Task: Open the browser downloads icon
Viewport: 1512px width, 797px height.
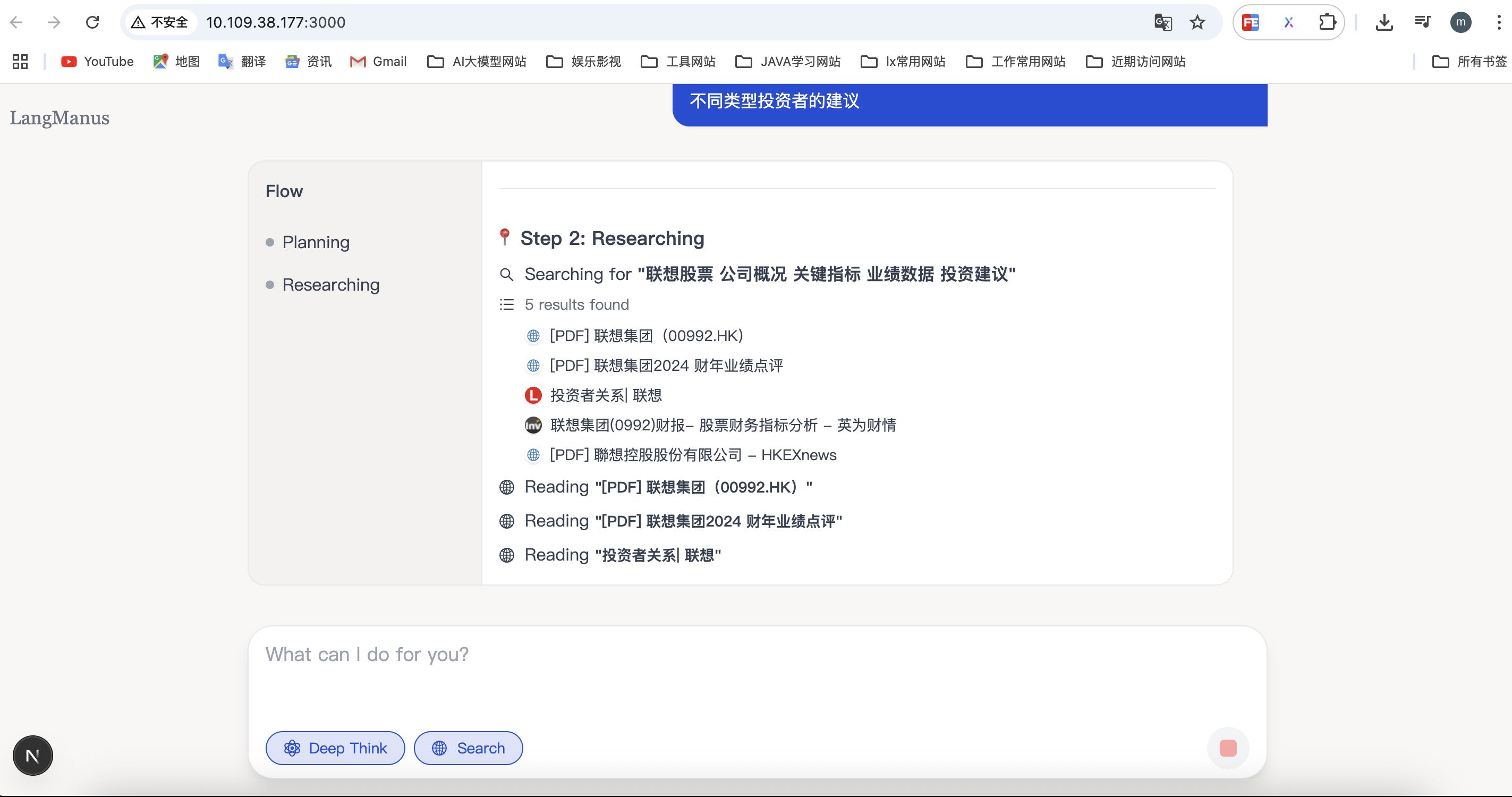Action: click(x=1384, y=22)
